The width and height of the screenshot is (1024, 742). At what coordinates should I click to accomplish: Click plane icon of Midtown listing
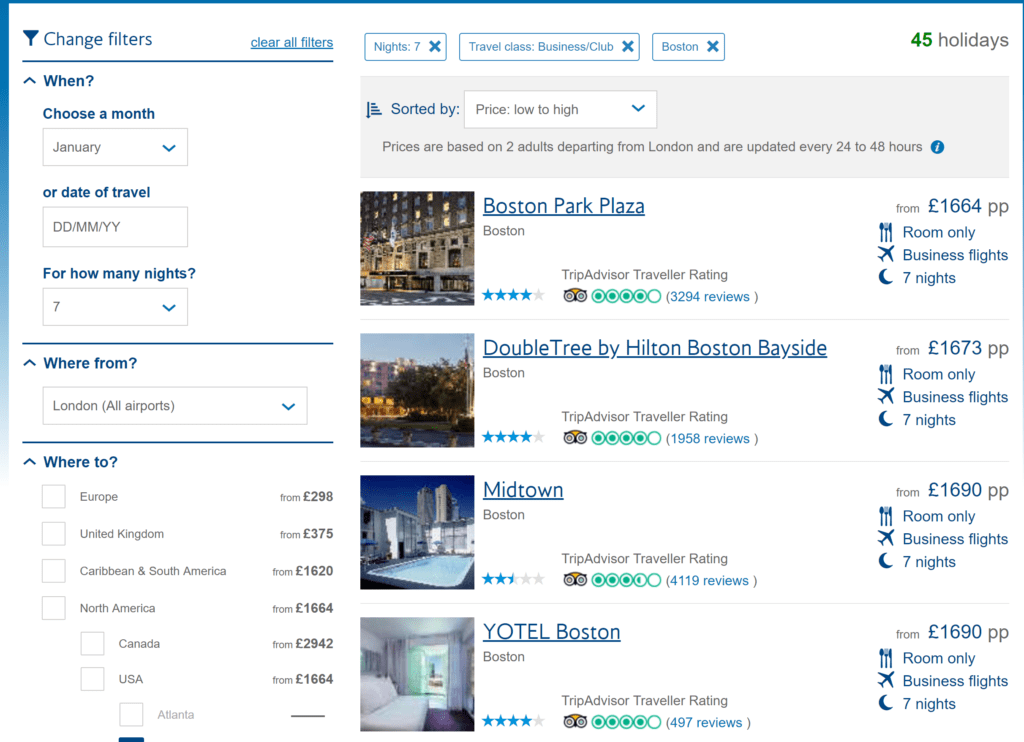click(x=886, y=538)
